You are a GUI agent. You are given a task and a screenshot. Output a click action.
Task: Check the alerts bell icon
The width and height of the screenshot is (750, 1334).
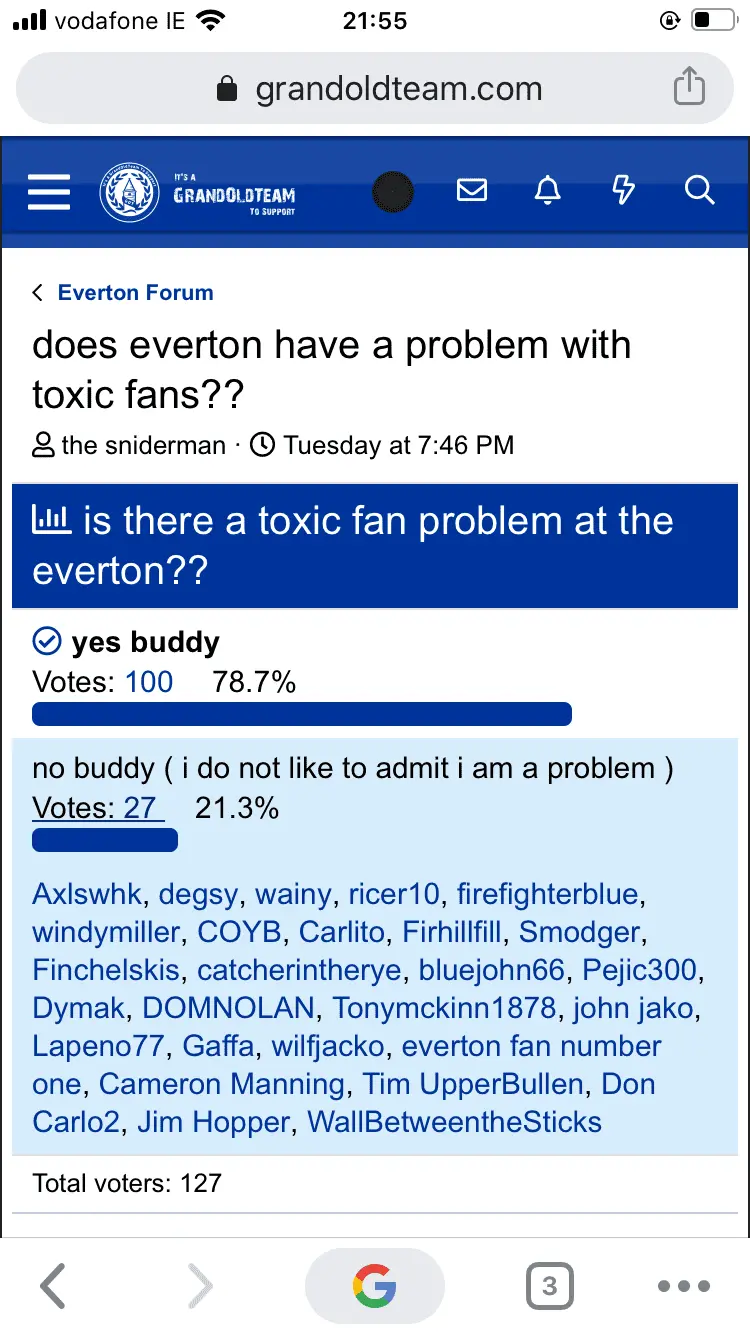coord(547,190)
